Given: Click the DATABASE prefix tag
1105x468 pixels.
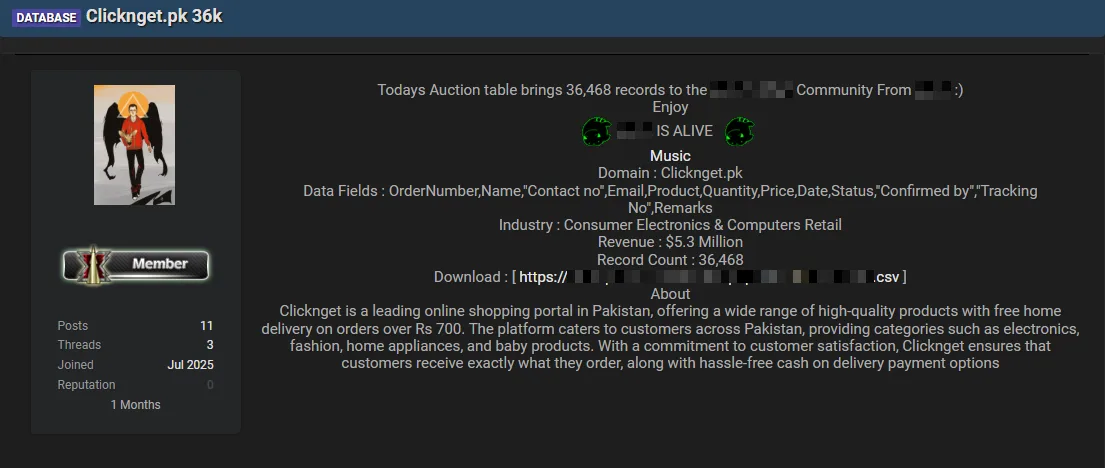Looking at the screenshot, I should click(46, 18).
